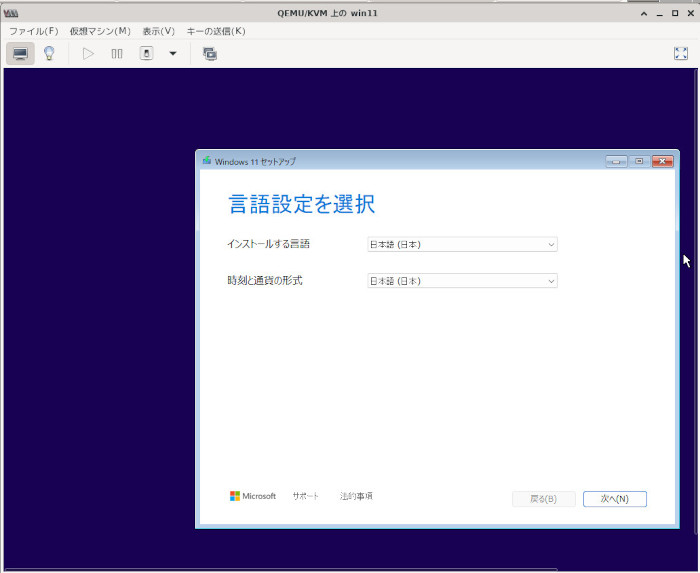
Task: Open the 法的事項 link
Action: click(356, 496)
